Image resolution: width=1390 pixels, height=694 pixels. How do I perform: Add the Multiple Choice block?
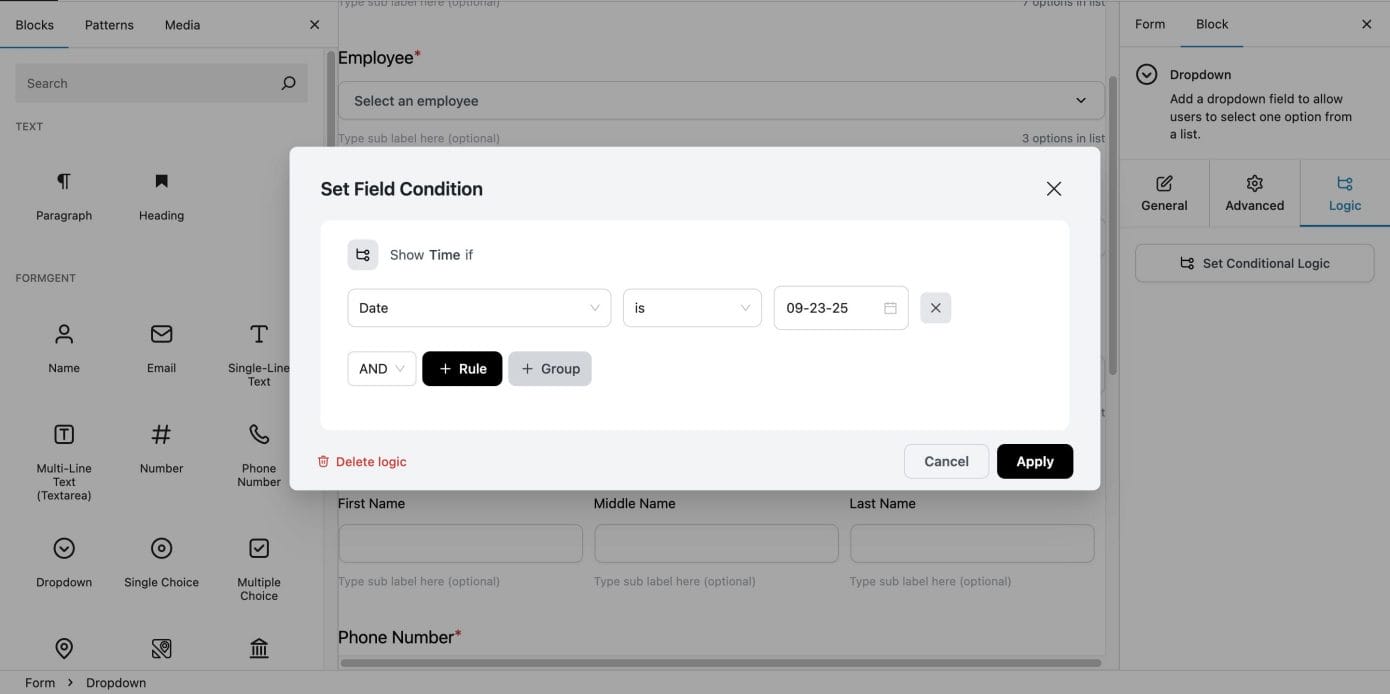[x=259, y=549]
